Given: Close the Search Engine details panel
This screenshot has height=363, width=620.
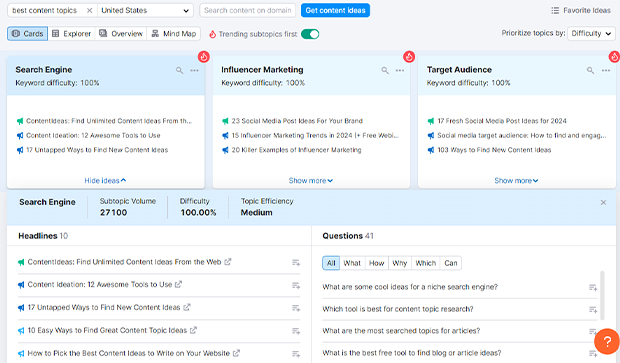Looking at the screenshot, I should tap(603, 202).
